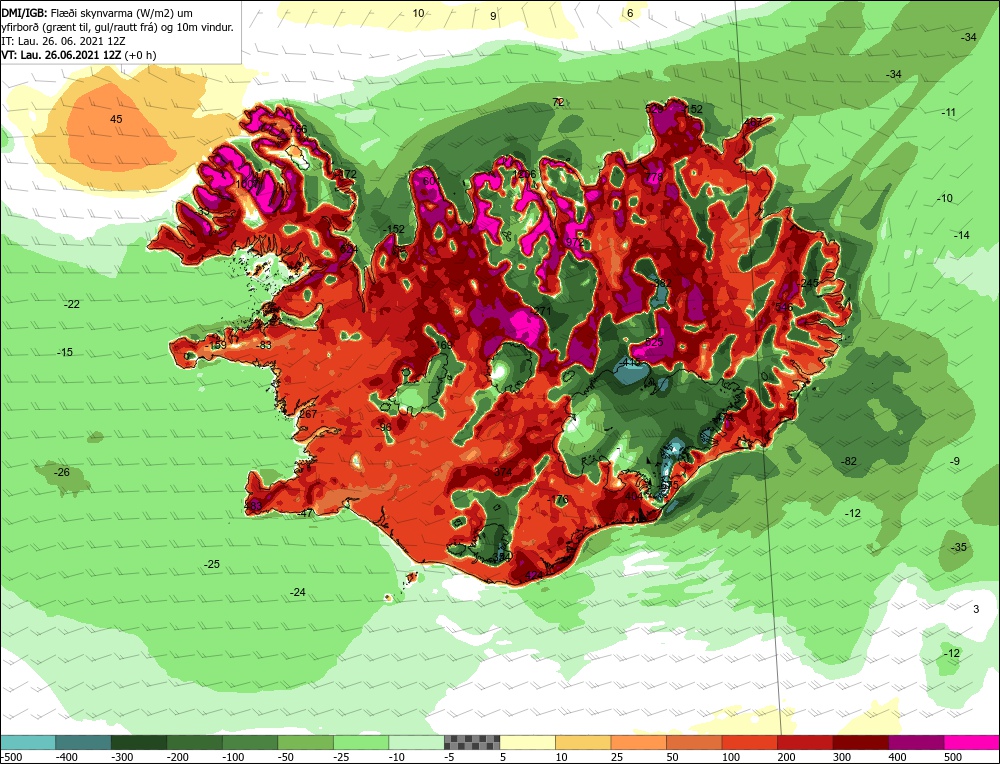Click the '-500' legend label
The image size is (1000, 764).
pyautogui.click(x=12, y=757)
